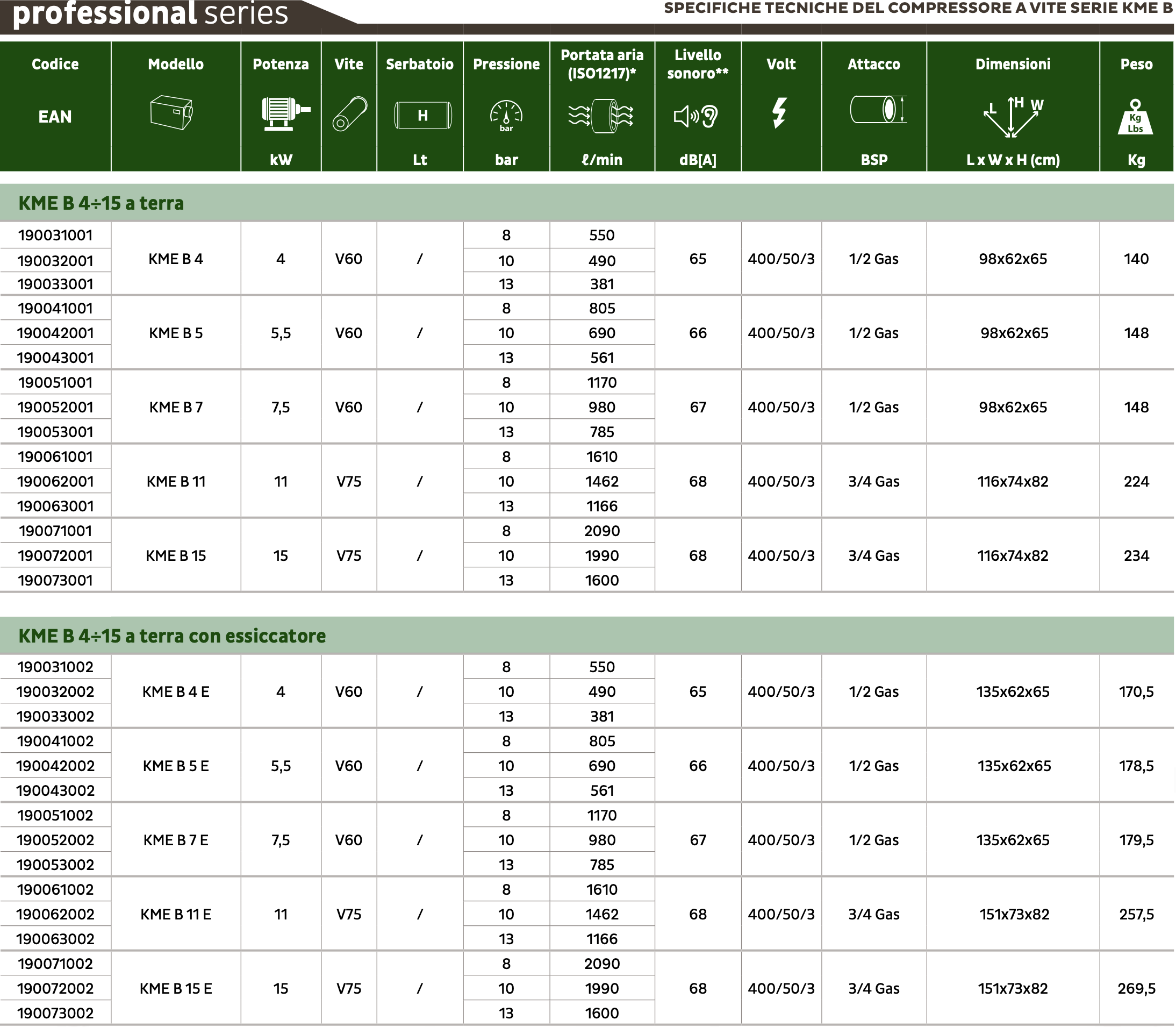Click the air flow value 1462 for KME B 11 E

(602, 914)
